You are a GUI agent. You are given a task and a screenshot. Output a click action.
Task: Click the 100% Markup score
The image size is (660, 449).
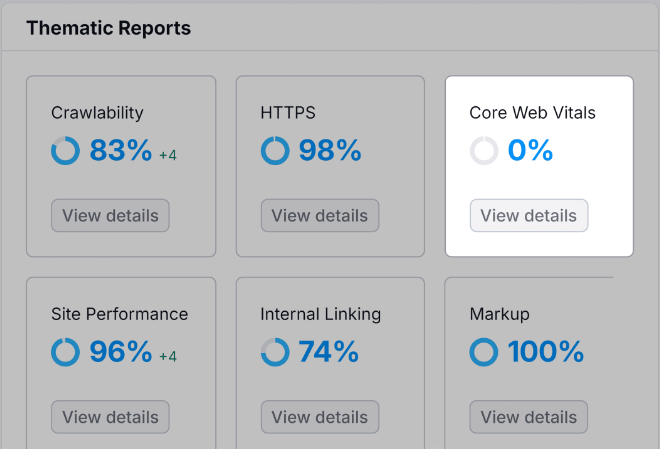point(545,352)
